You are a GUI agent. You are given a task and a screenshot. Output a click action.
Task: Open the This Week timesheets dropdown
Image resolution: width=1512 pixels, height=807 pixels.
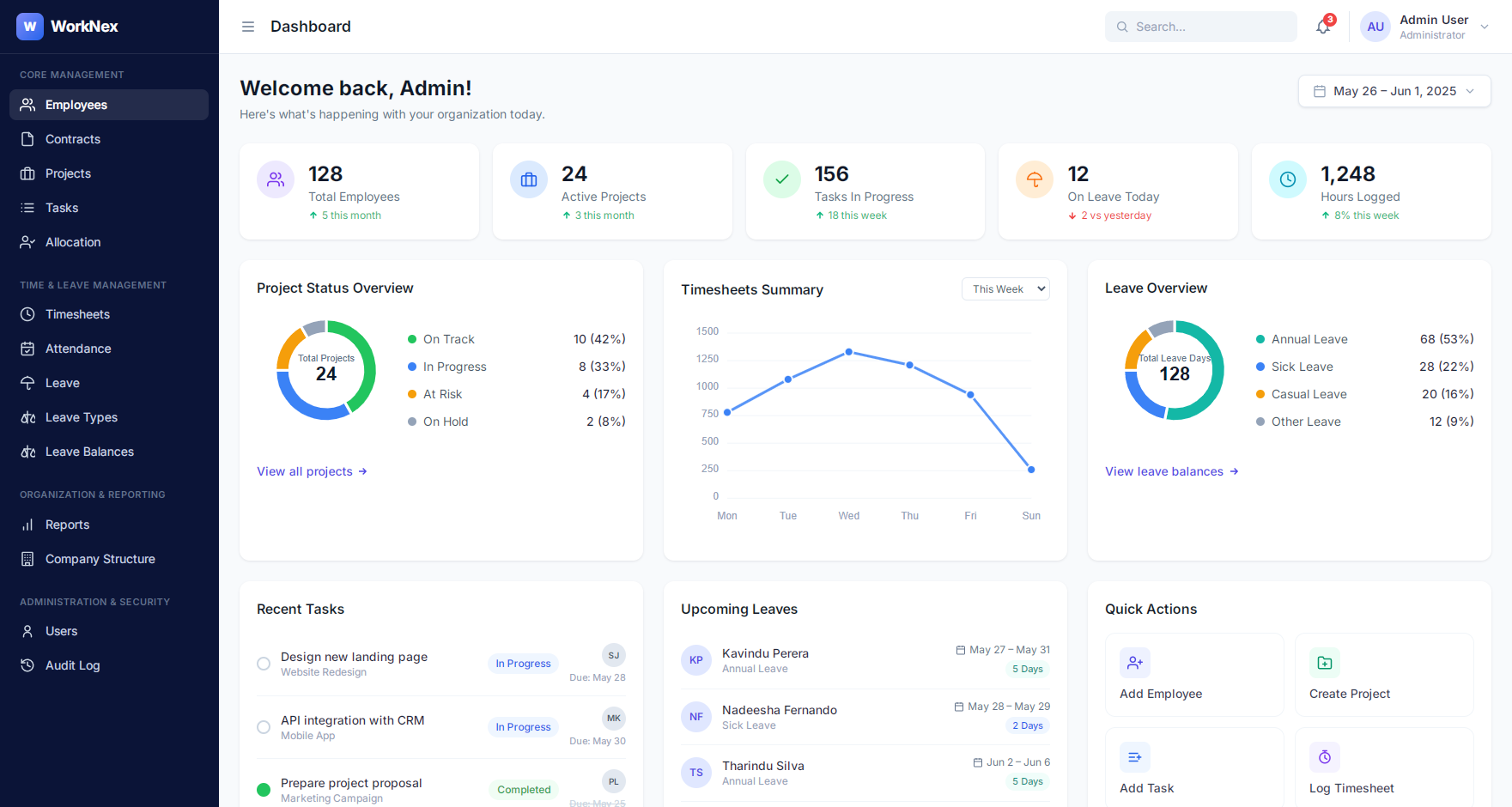pos(1005,289)
